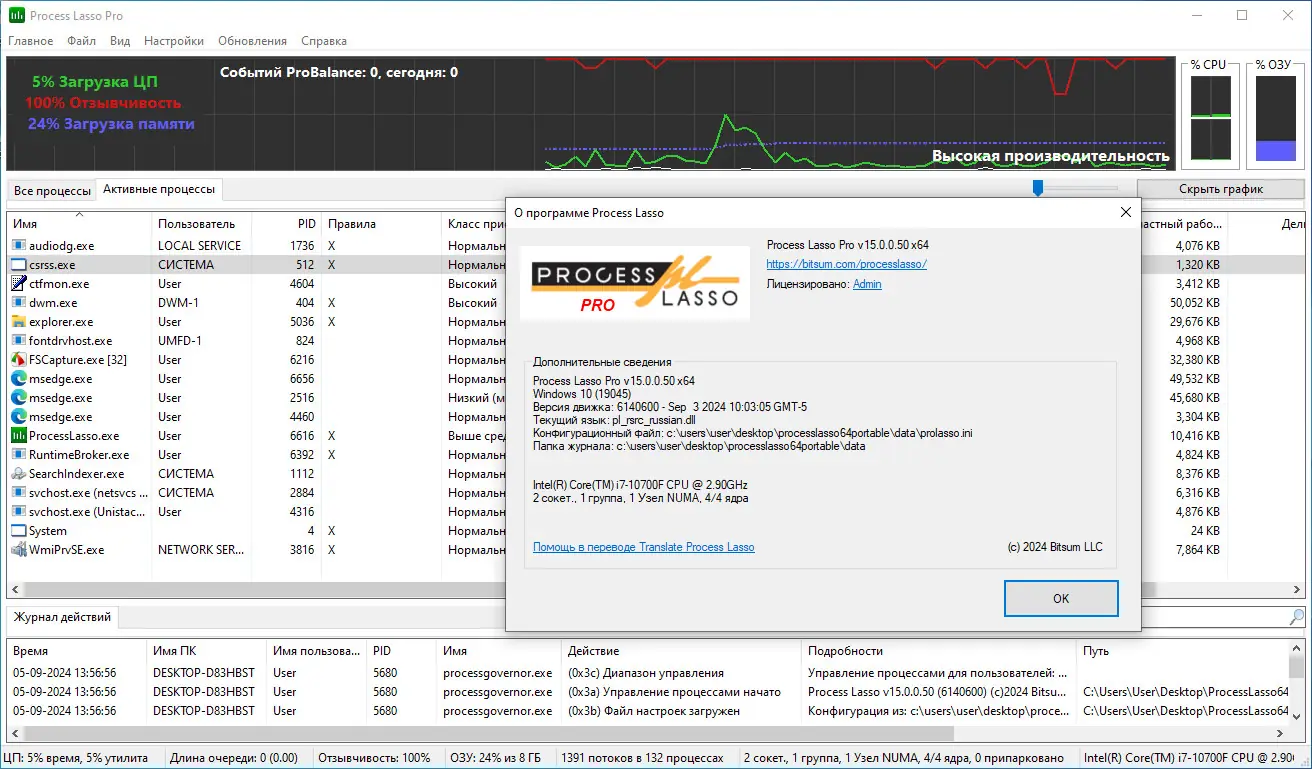Click the "7,864 KB" memory value
This screenshot has height=769, width=1312.
pyautogui.click(x=1198, y=550)
